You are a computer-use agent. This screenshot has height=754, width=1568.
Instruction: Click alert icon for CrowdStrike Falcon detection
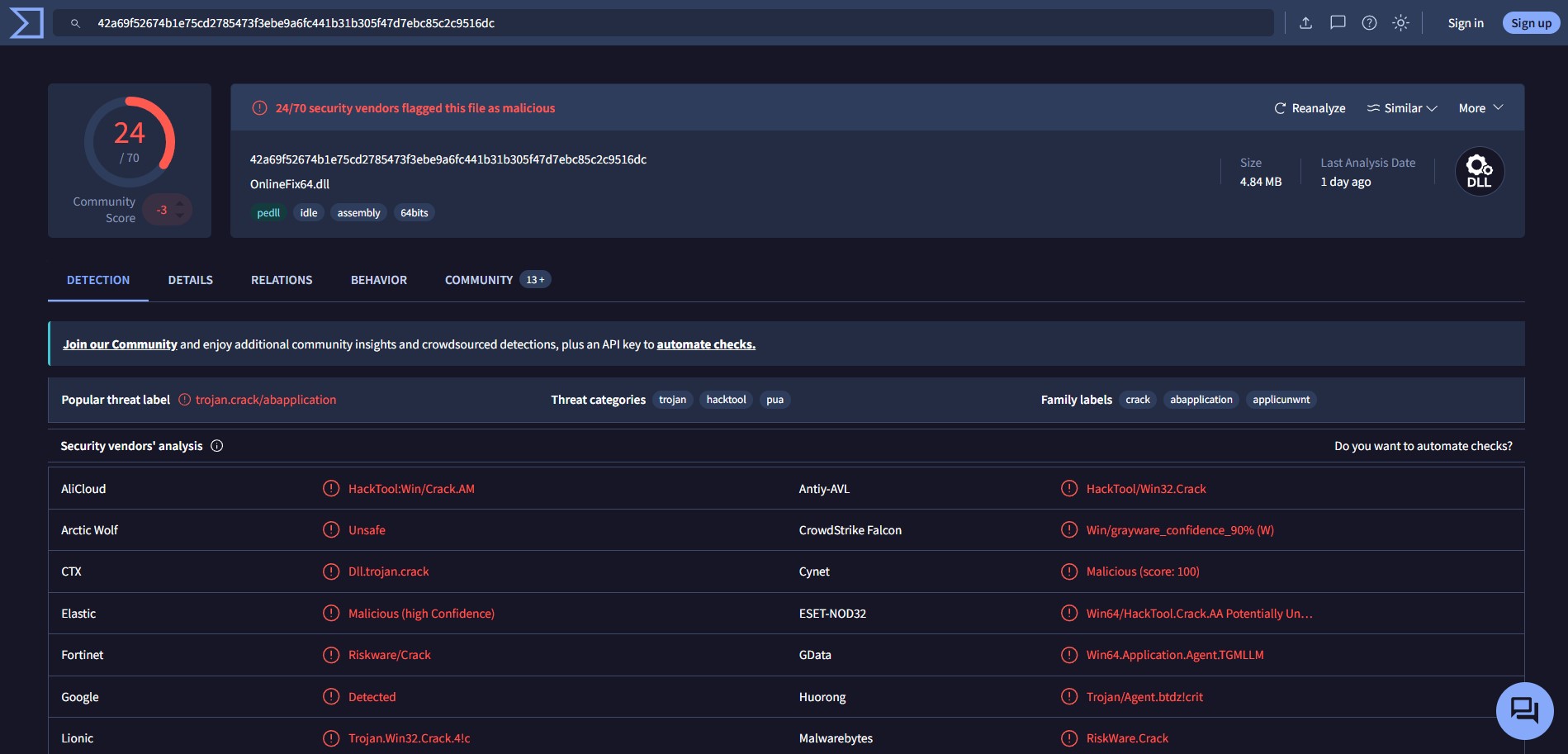coord(1069,530)
